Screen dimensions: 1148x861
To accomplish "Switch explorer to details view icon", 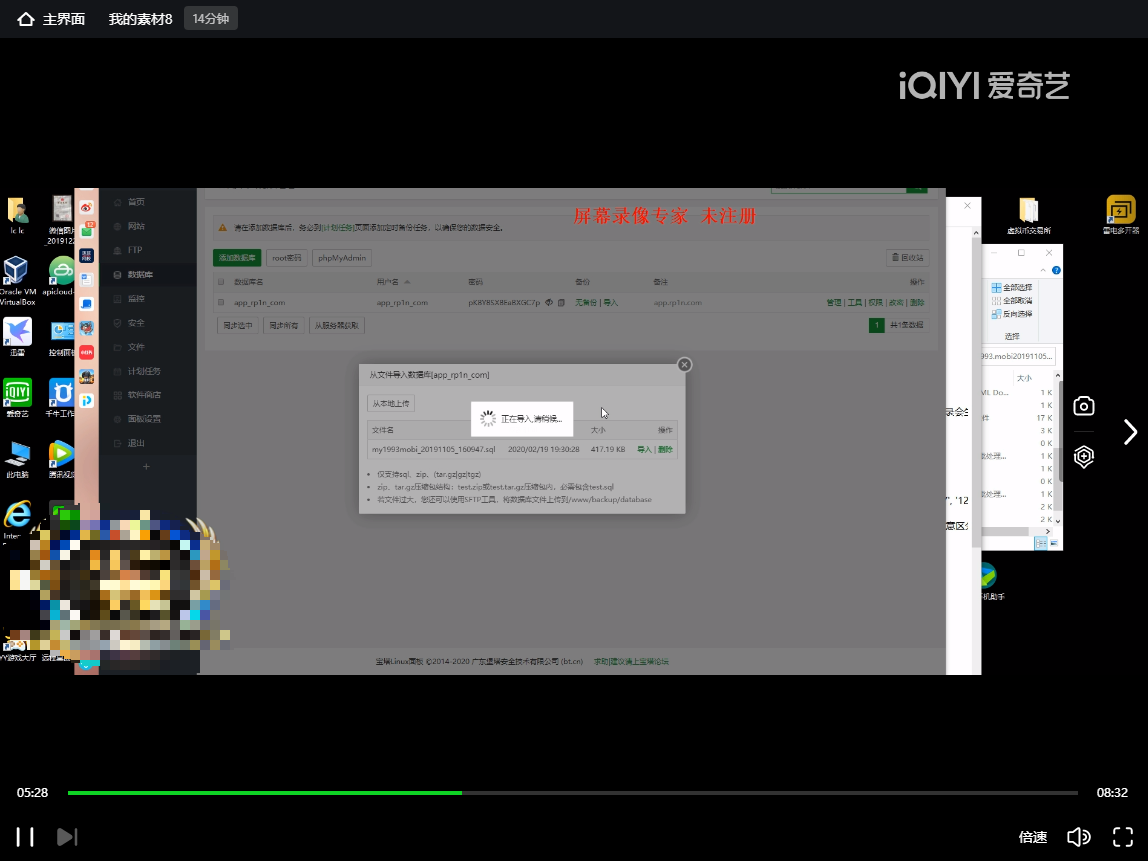I will click(1040, 543).
